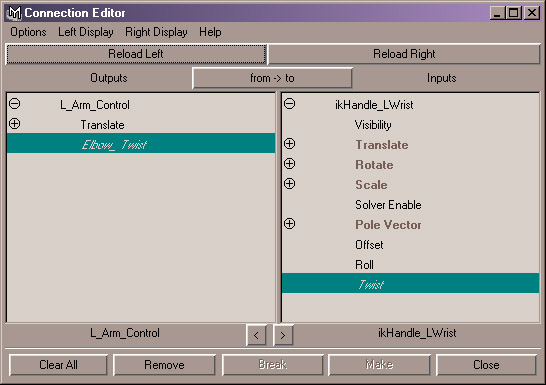The image size is (546, 385).
Task: Click the Clear All button
Action: pos(58,365)
